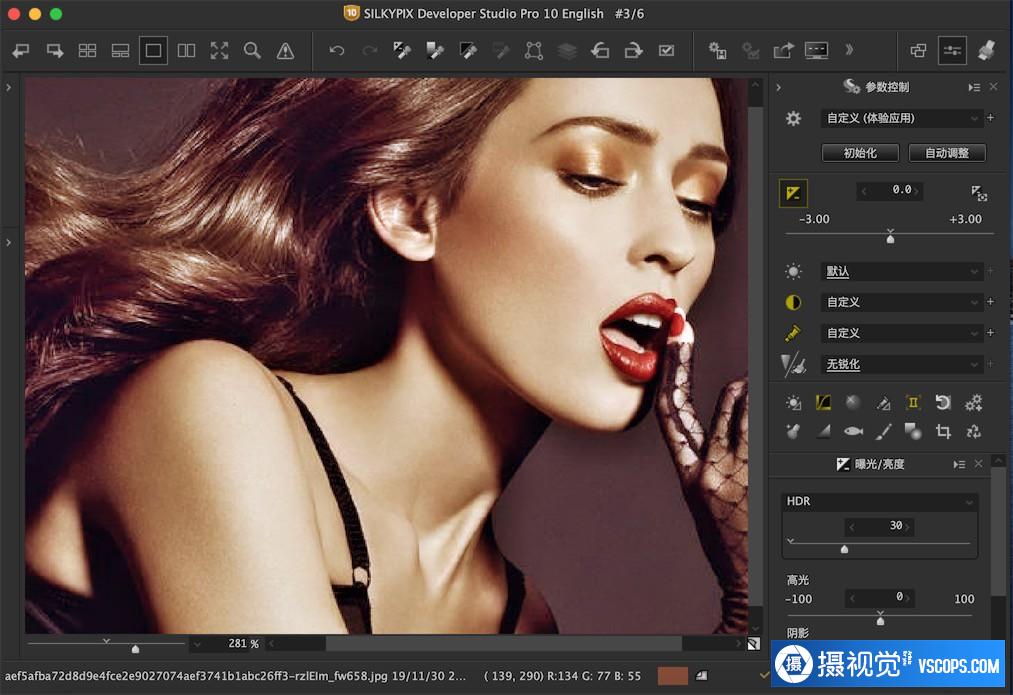This screenshot has width=1013, height=695.
Task: Open the monitor display icon
Action: [x=817, y=50]
